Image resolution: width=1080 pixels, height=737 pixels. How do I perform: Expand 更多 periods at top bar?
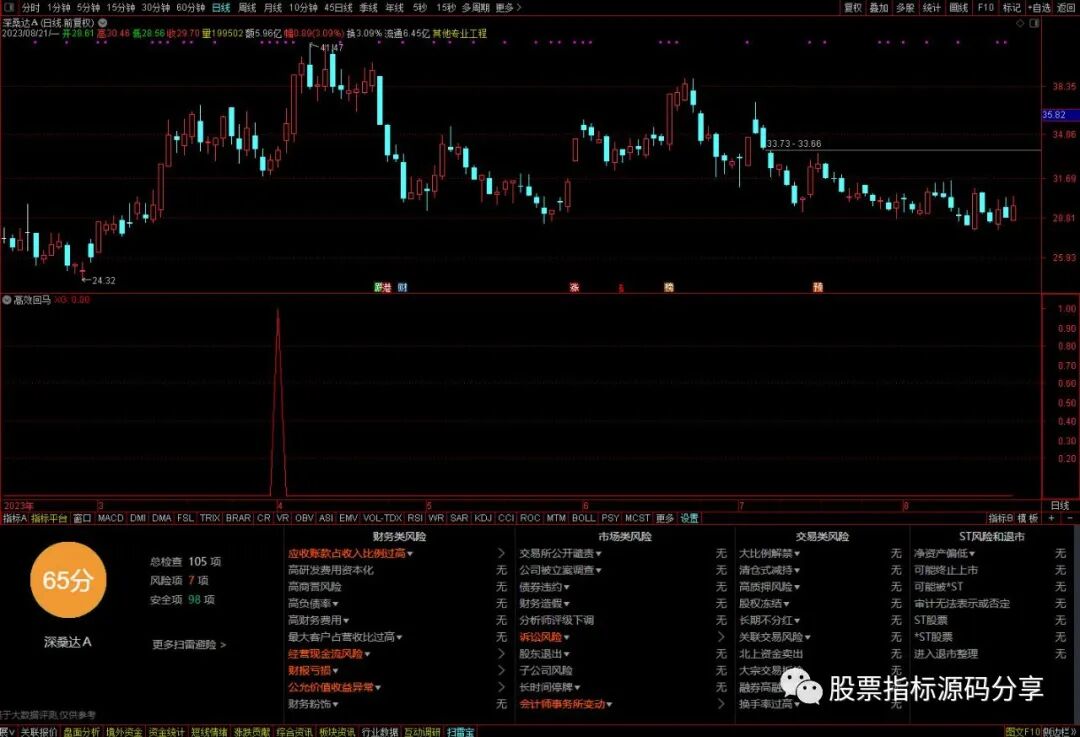508,8
